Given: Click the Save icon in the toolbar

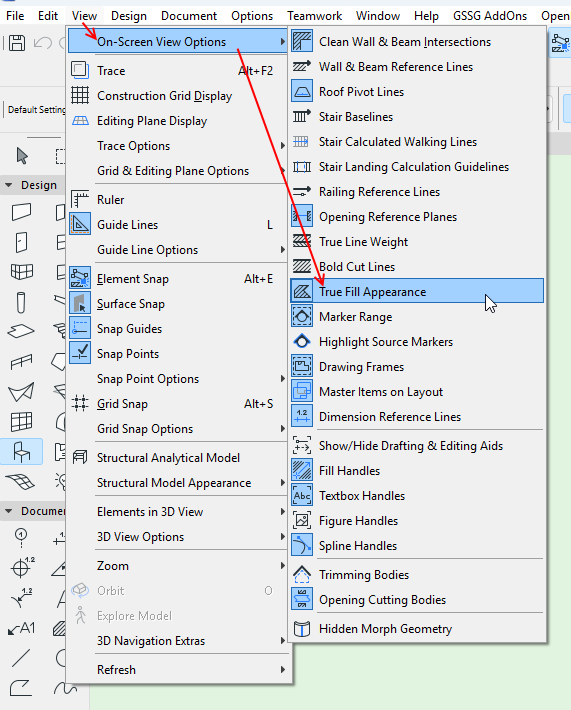Looking at the screenshot, I should point(17,43).
